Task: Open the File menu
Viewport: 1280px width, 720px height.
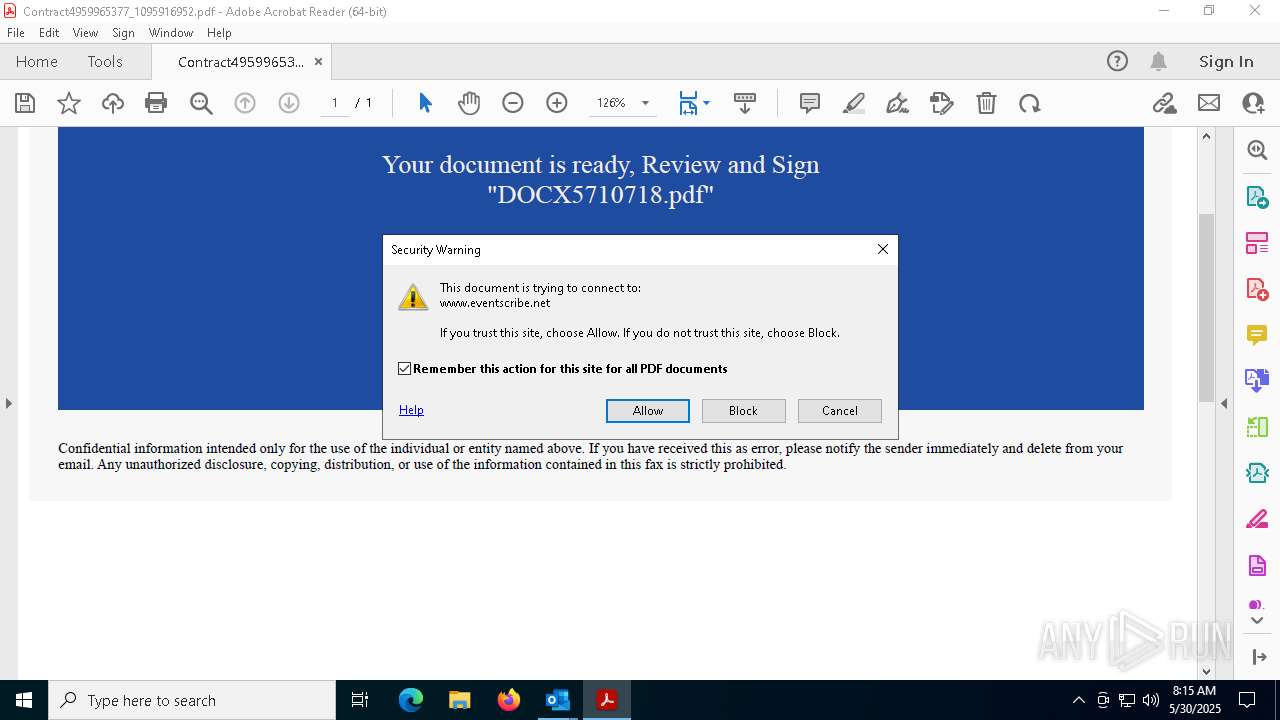Action: 16,33
